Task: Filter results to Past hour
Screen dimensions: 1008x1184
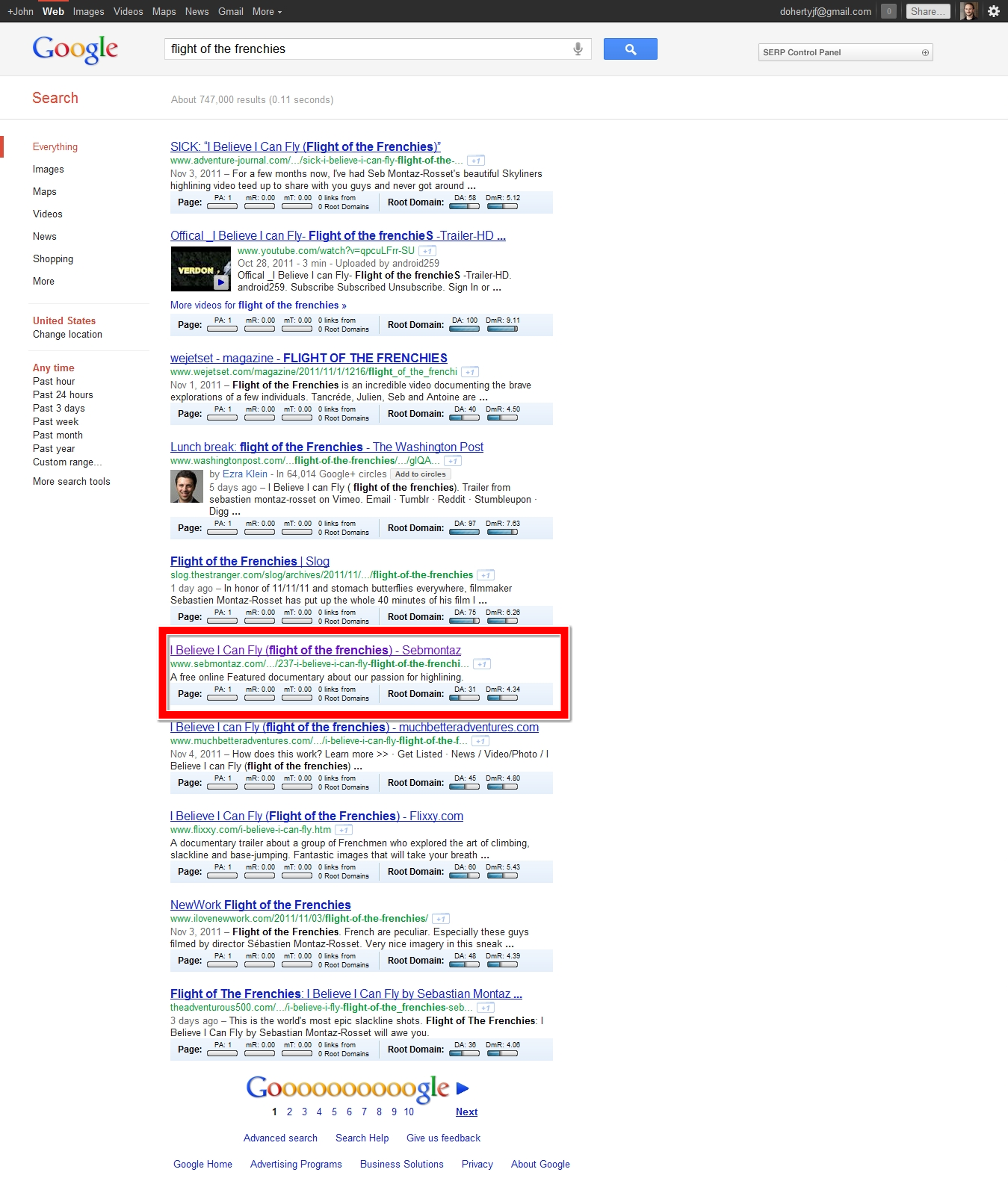Action: 54,382
